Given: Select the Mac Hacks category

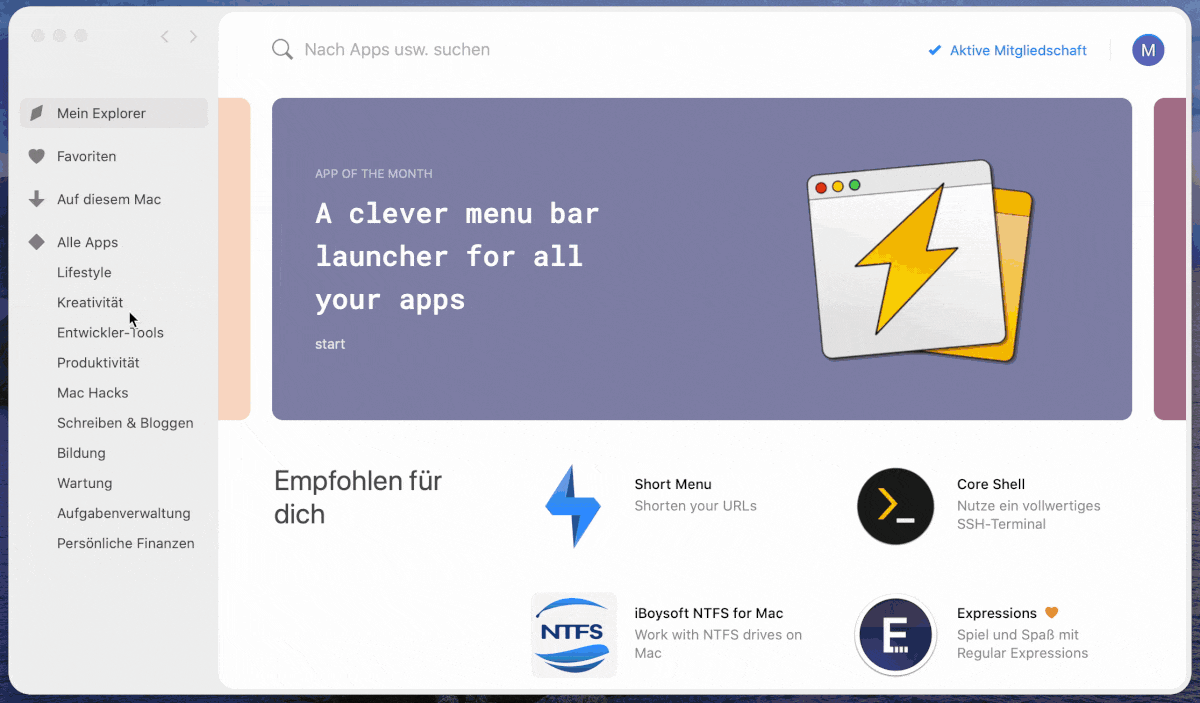Looking at the screenshot, I should pos(92,392).
